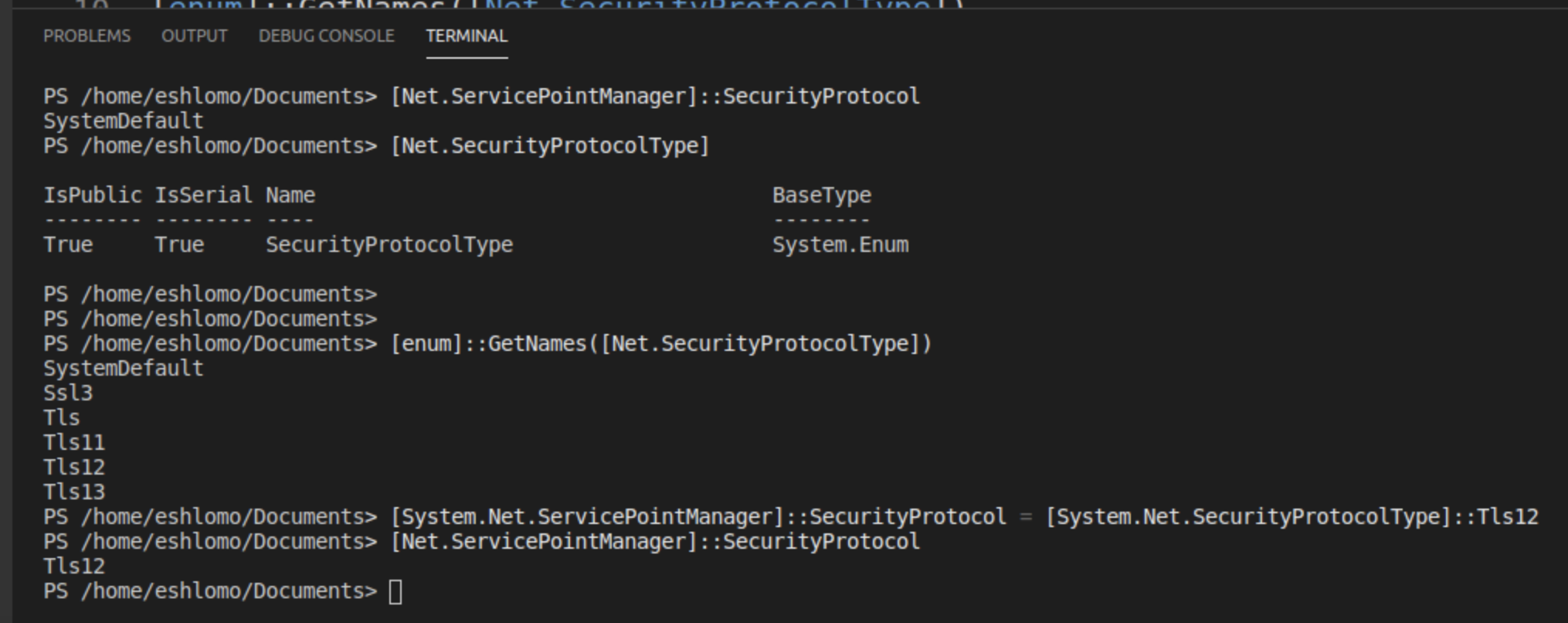Open the OUTPUT tab

194,36
